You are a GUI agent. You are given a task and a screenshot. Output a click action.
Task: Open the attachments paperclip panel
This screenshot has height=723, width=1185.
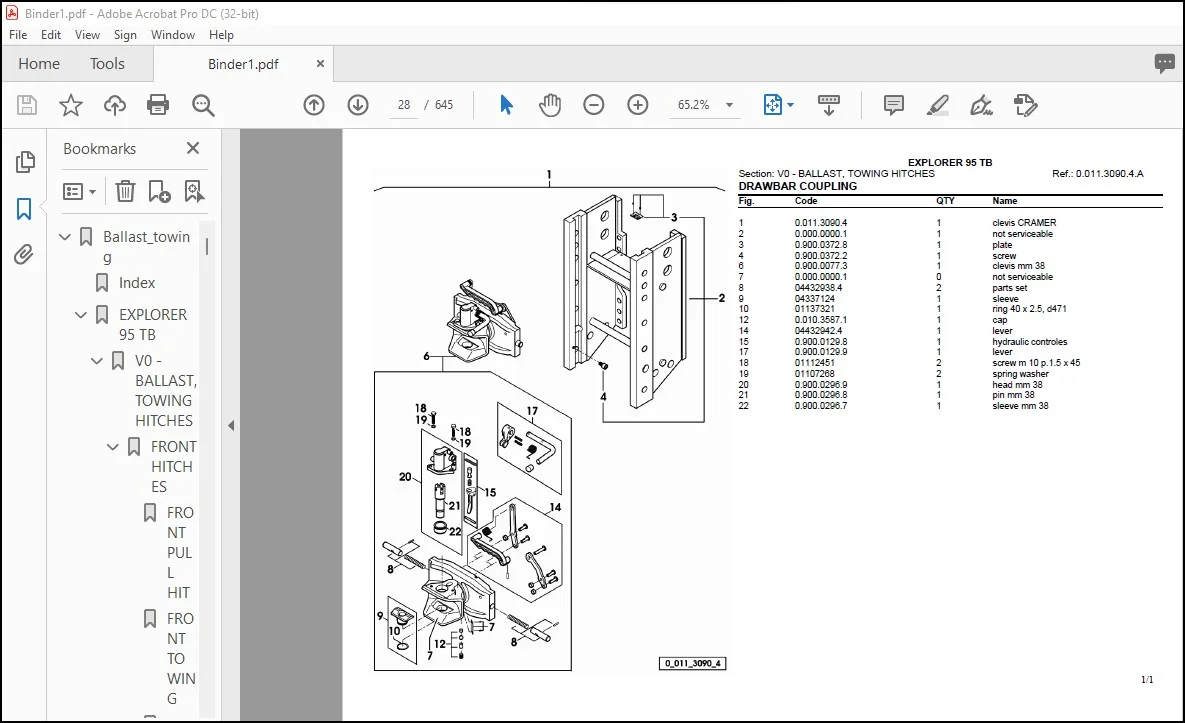(24, 255)
